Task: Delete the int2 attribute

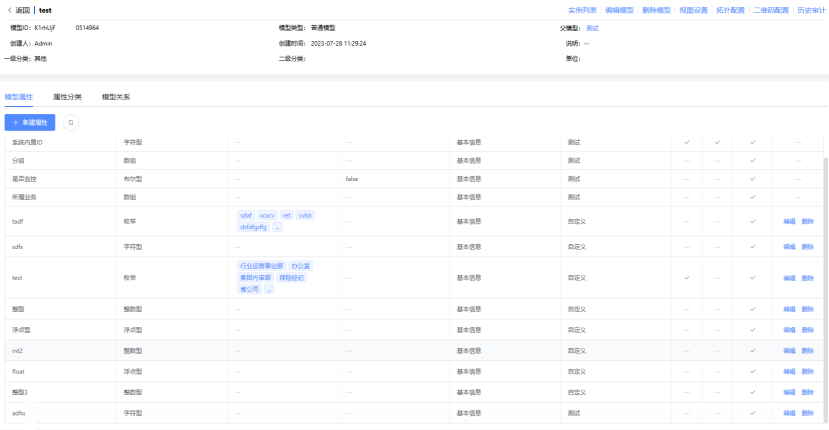Action: tap(807, 351)
